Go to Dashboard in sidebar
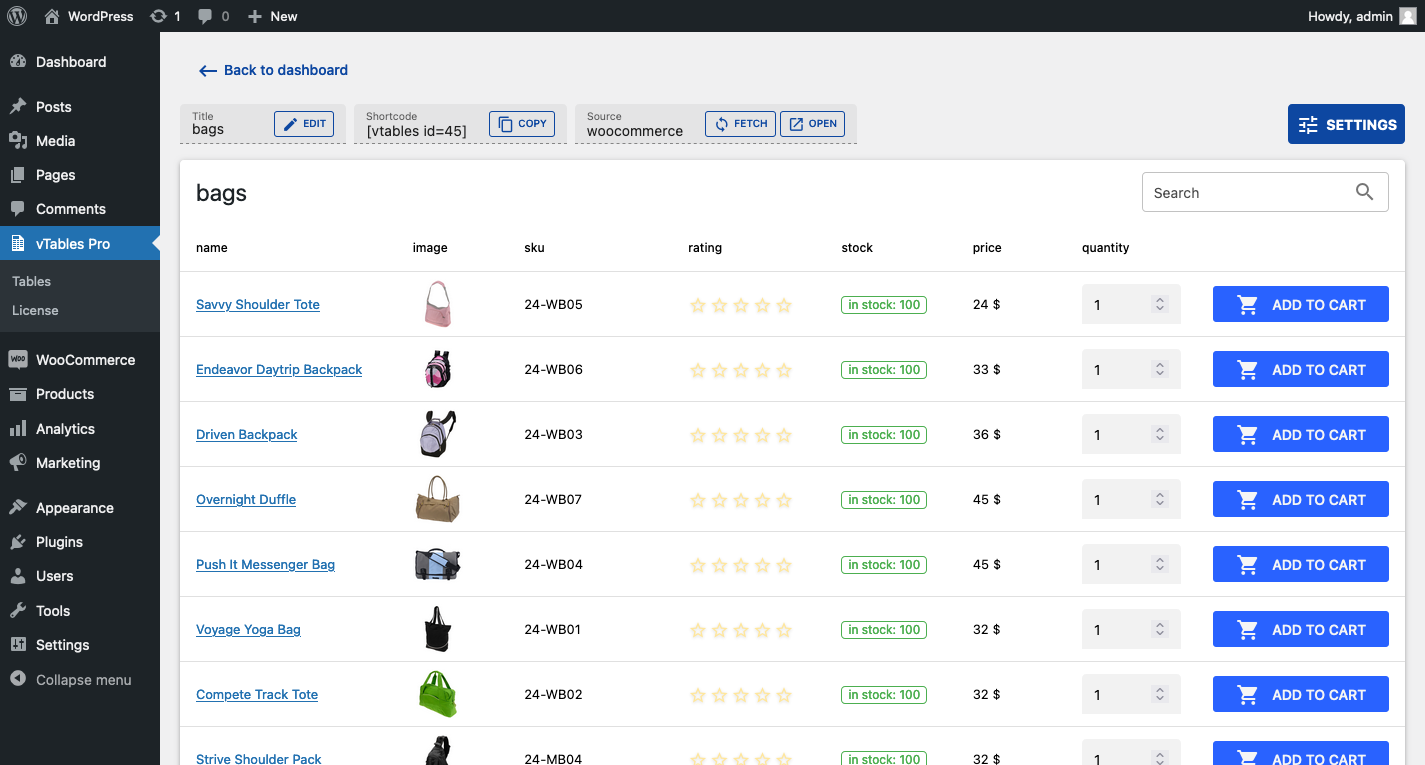The width and height of the screenshot is (1425, 765). pyautogui.click(x=80, y=62)
